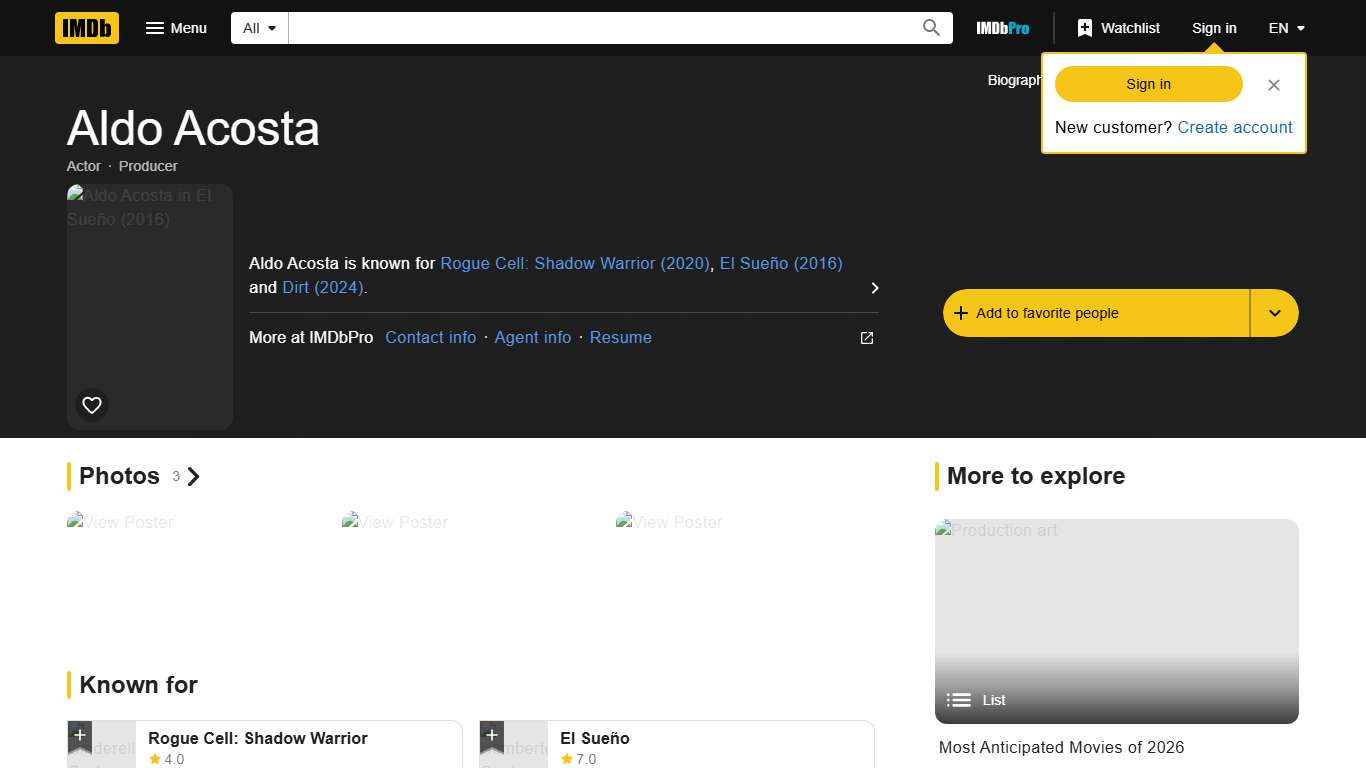Open the All search category dropdown
Screen dimensions: 1366x768
click(x=258, y=28)
